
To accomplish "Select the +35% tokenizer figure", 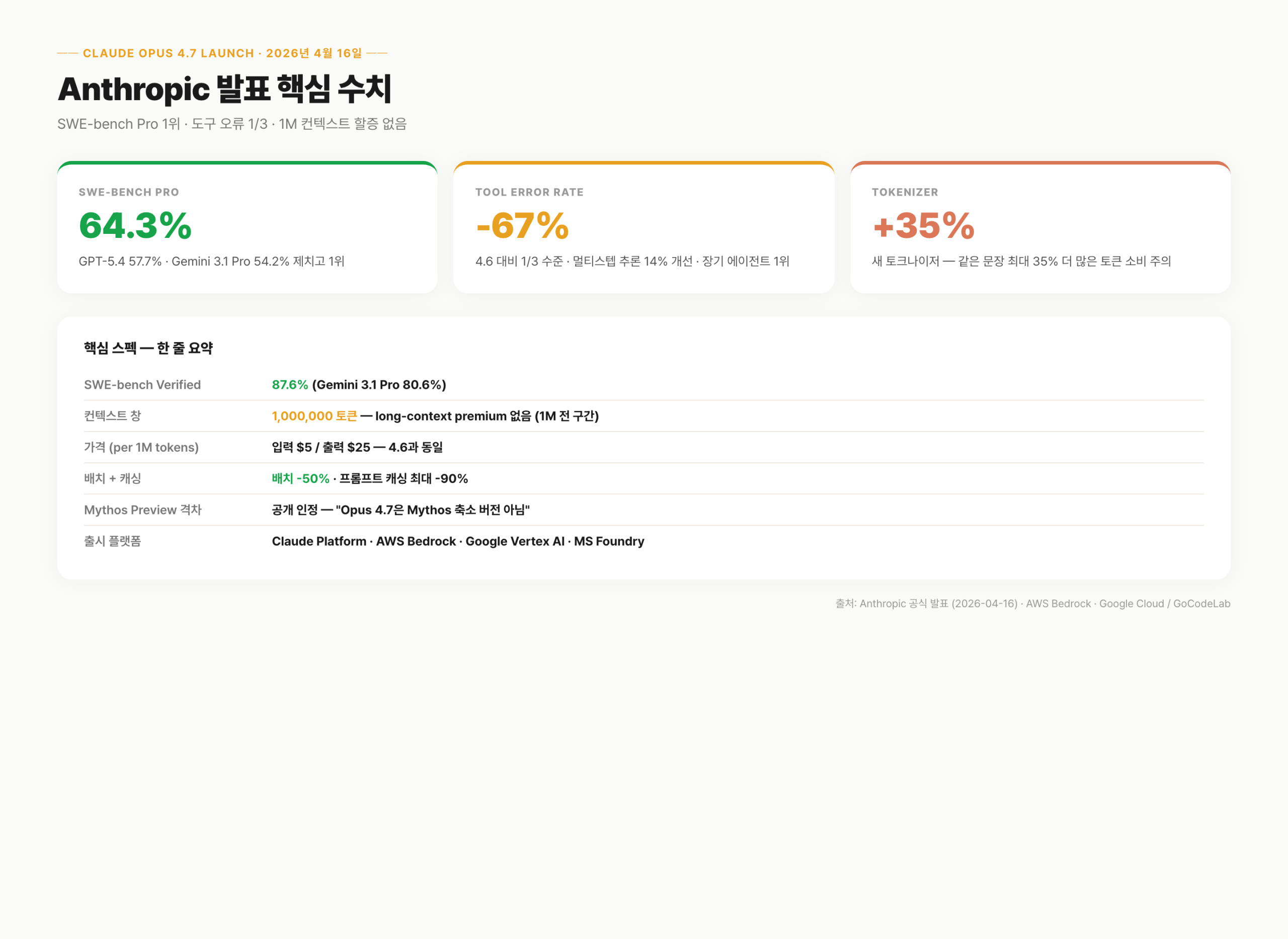I will (x=922, y=225).
